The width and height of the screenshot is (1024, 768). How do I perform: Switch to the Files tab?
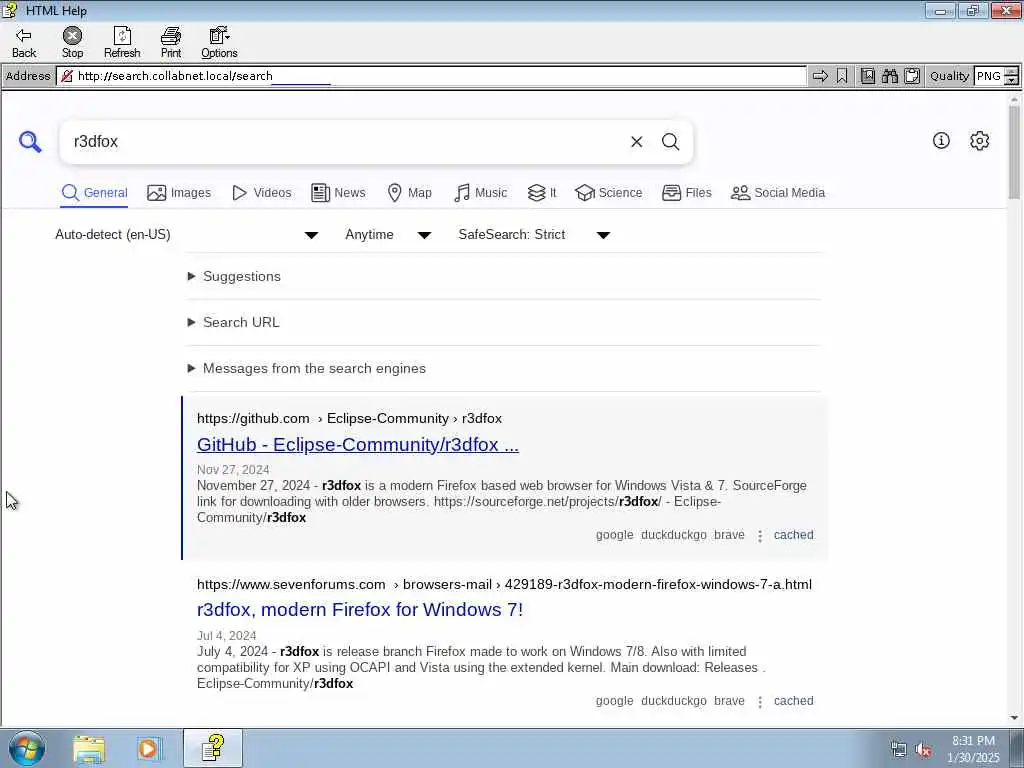[686, 193]
